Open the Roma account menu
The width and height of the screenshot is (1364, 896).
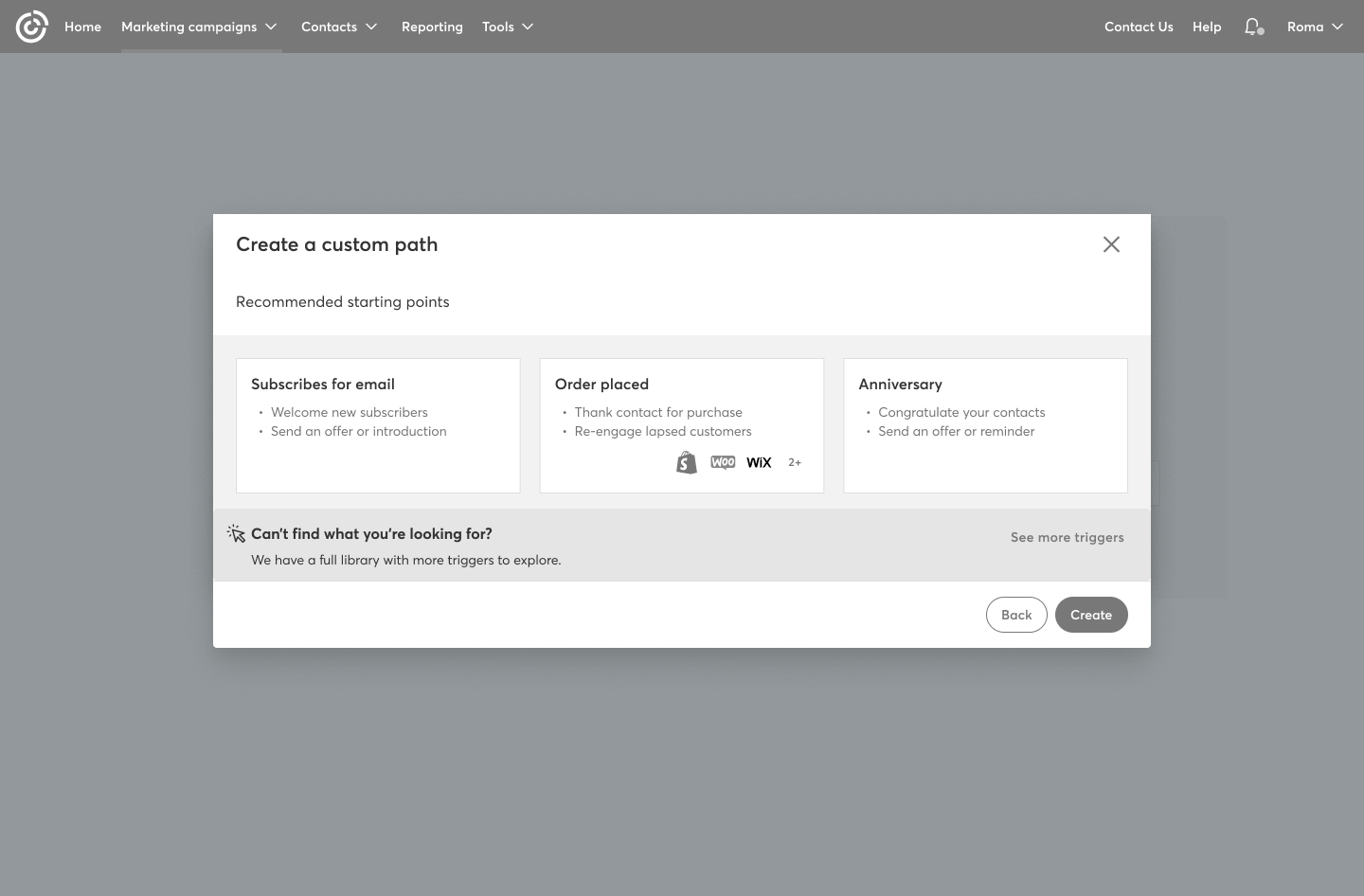1315,27
